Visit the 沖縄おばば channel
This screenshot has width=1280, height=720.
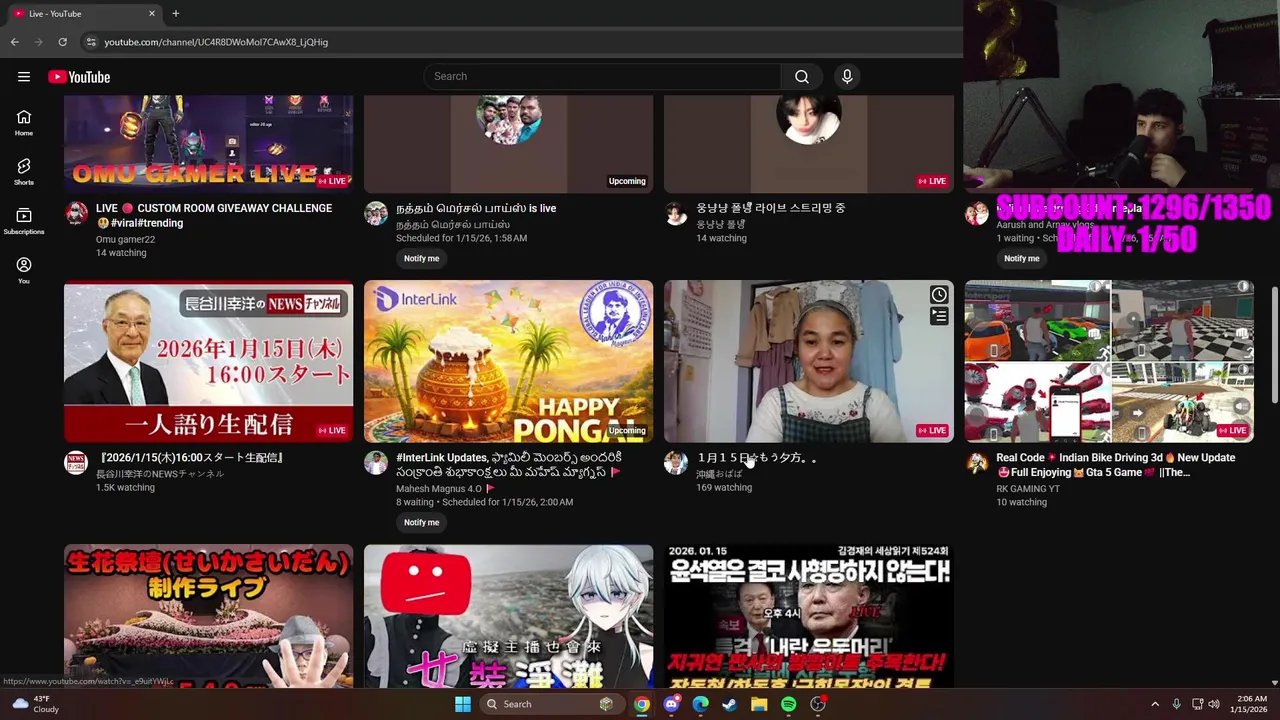tap(719, 473)
